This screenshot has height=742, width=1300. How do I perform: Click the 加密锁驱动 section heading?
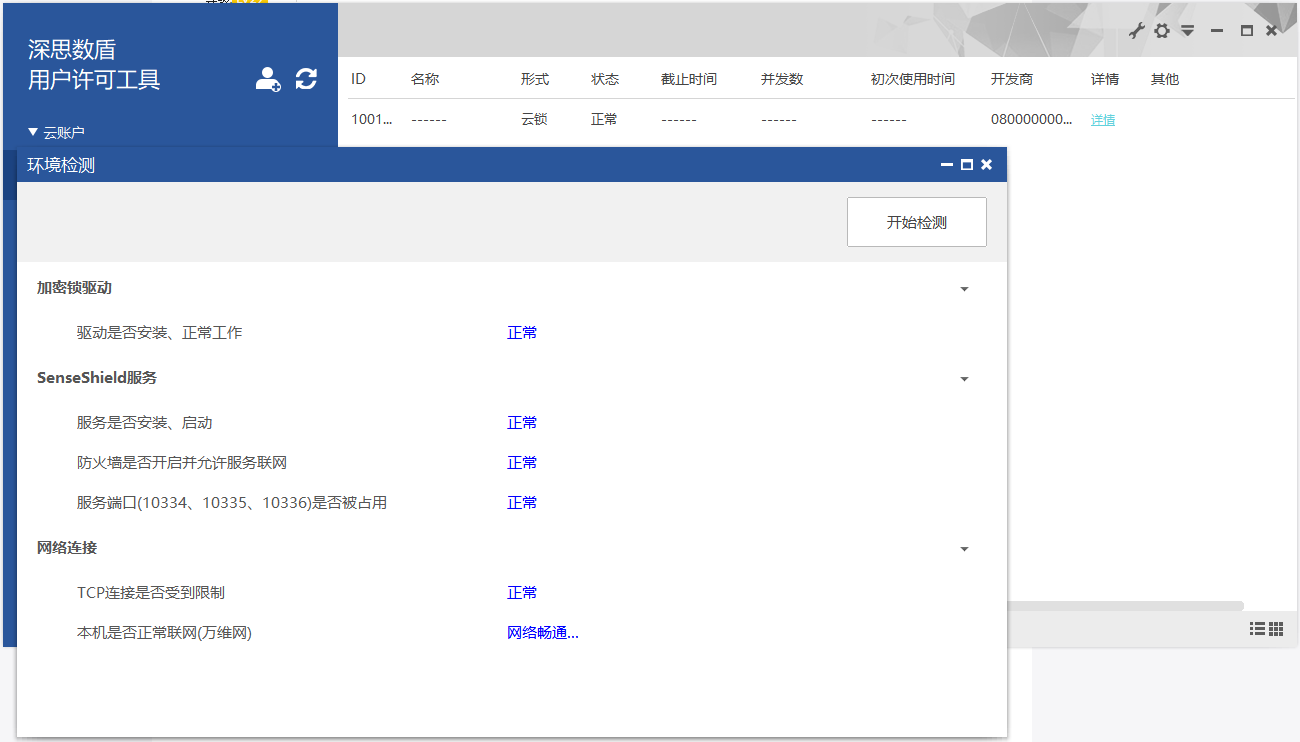[75, 288]
